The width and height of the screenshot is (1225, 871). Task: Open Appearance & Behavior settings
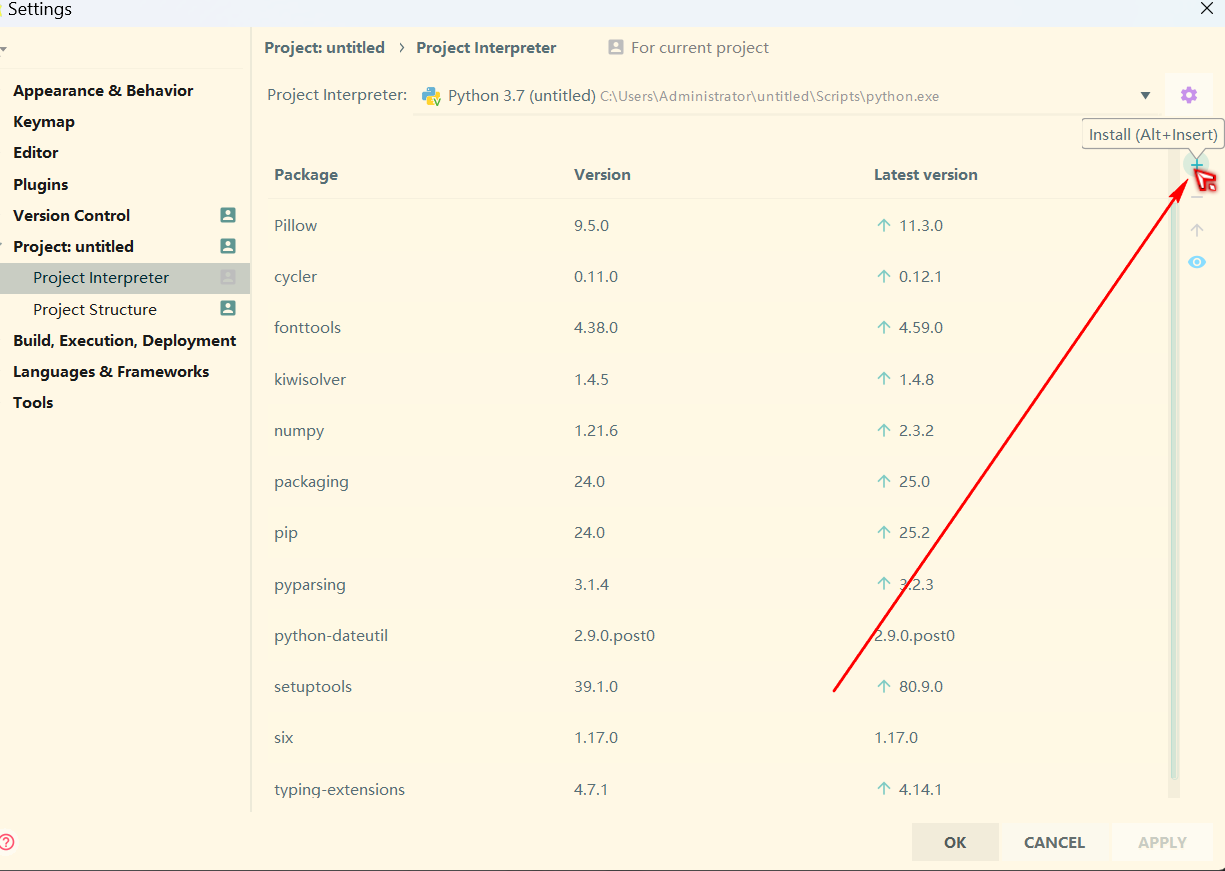click(103, 90)
